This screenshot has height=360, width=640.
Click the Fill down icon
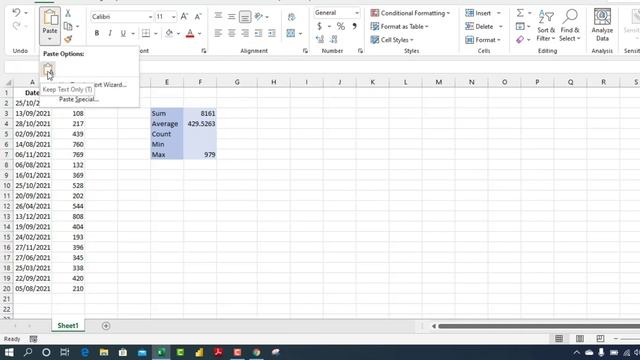coord(520,27)
